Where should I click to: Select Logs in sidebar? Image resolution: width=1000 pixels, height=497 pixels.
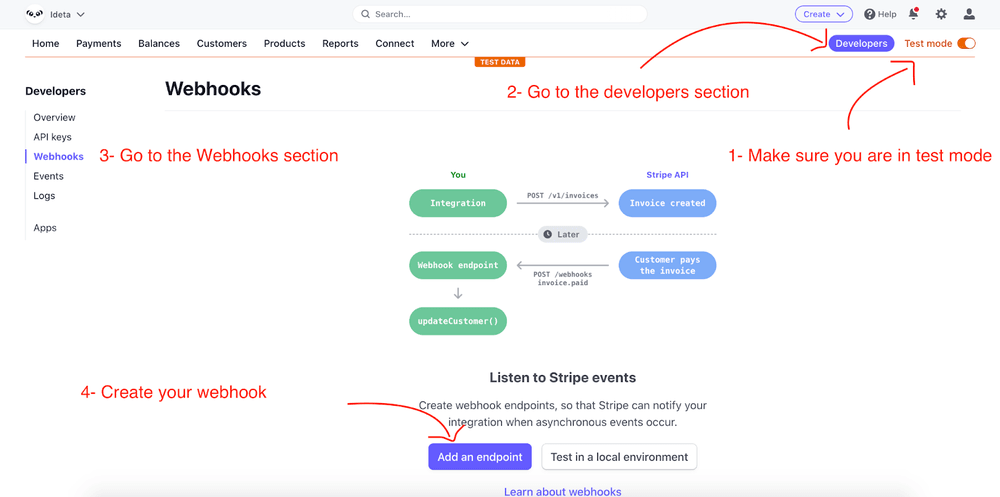[44, 195]
